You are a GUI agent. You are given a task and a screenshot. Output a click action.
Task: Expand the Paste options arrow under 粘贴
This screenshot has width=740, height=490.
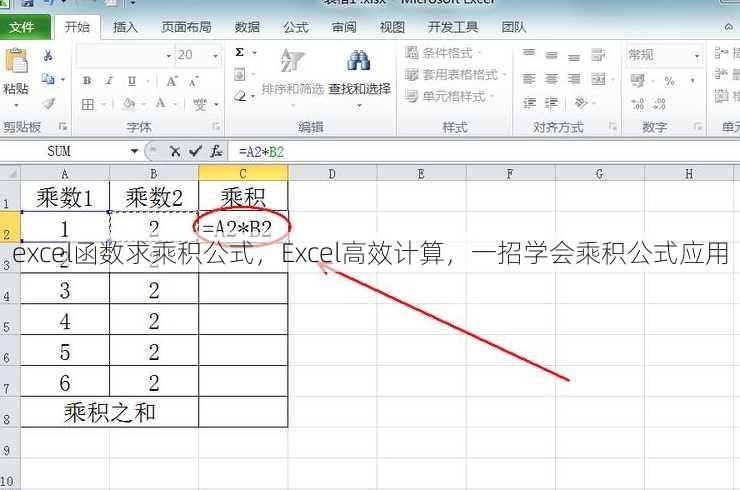point(16,105)
